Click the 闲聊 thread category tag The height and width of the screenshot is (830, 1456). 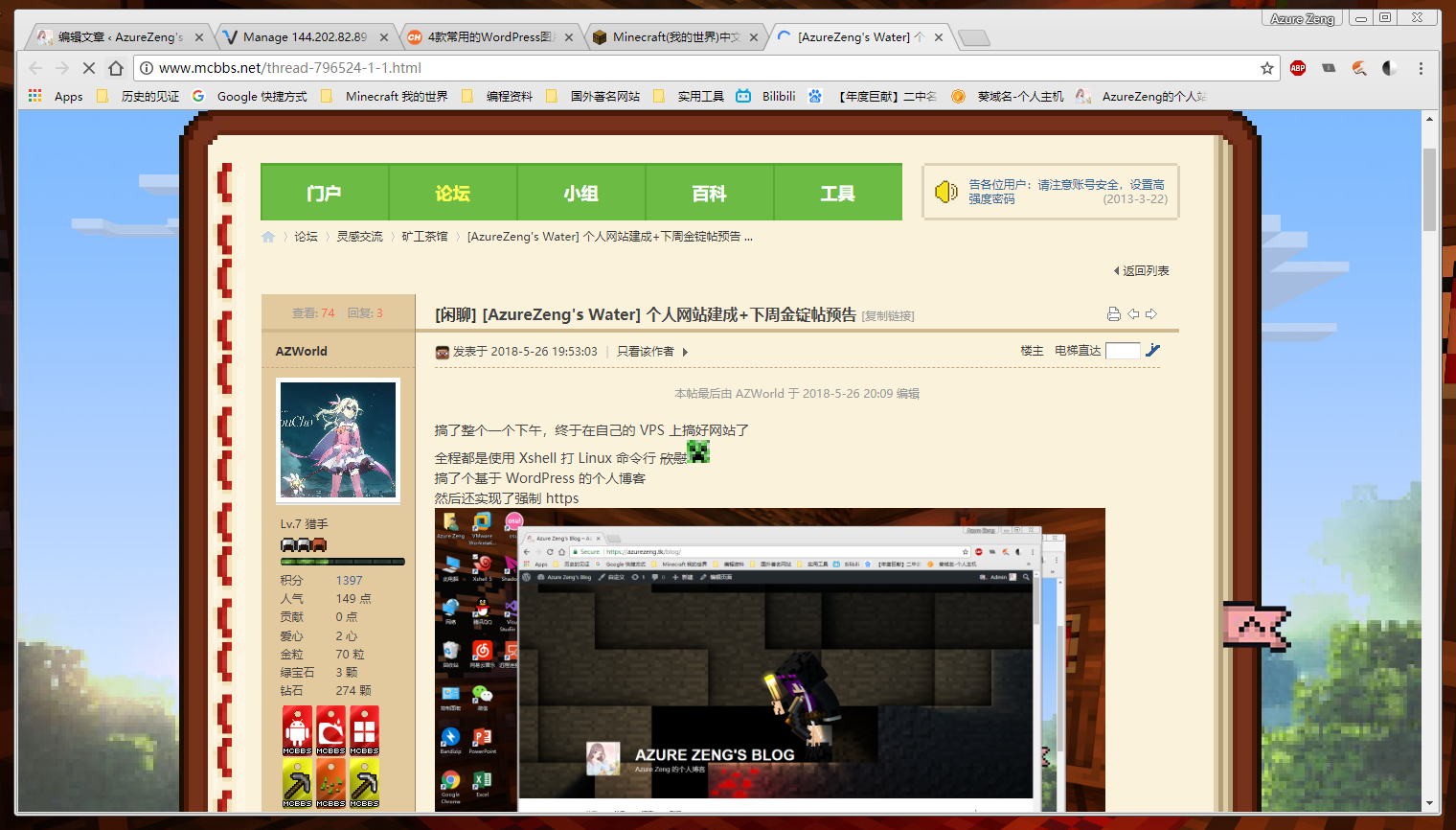click(456, 314)
